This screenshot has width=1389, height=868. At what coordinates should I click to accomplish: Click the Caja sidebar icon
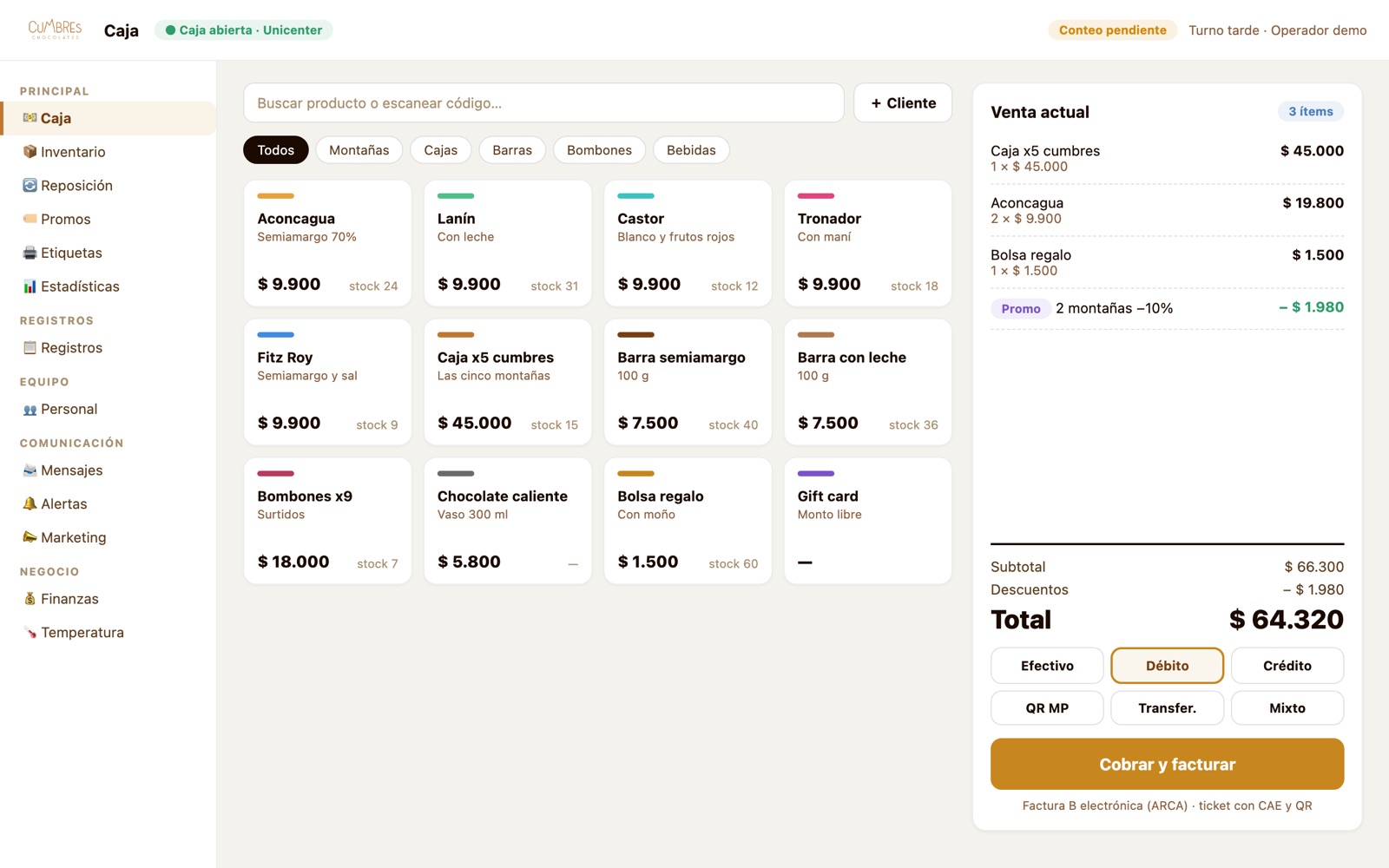30,118
